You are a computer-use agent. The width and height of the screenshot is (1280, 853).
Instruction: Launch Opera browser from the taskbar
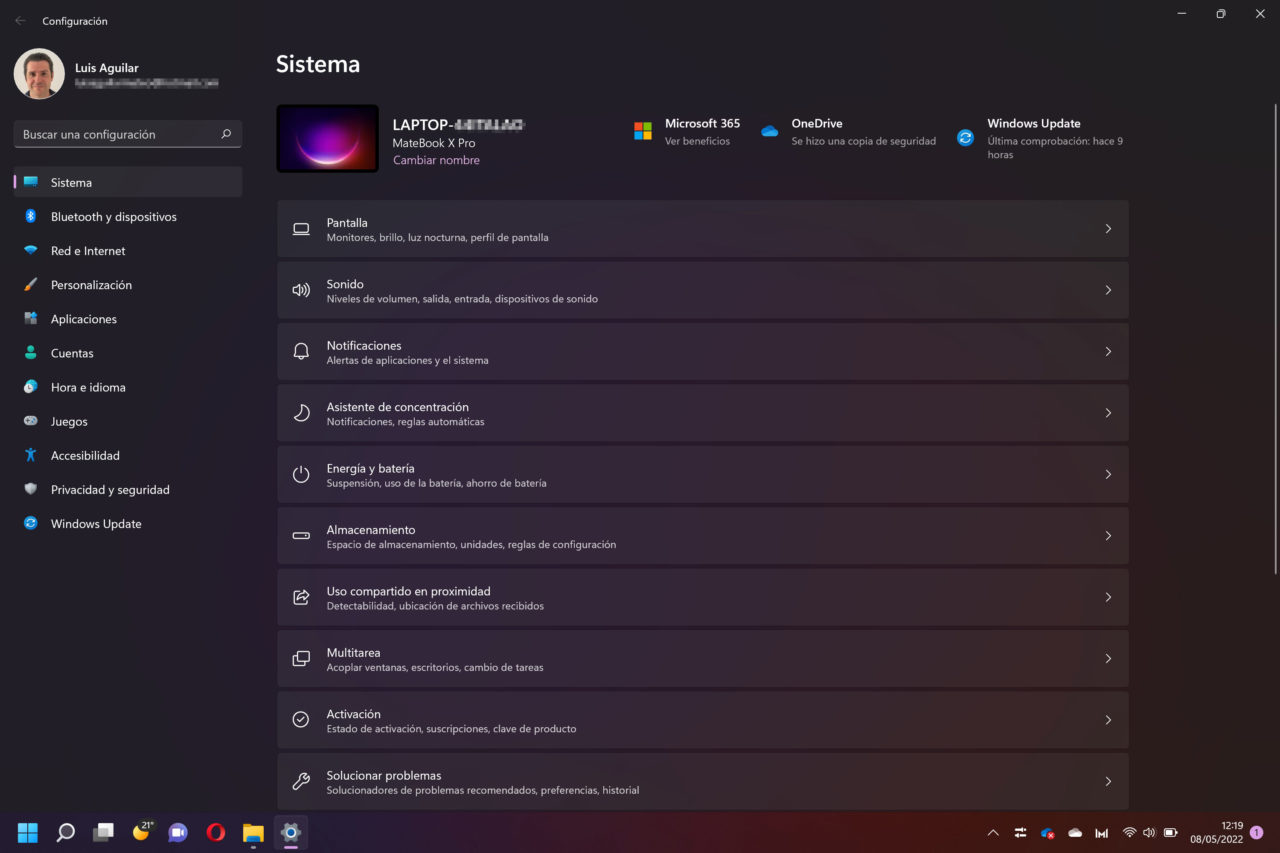[x=216, y=832]
